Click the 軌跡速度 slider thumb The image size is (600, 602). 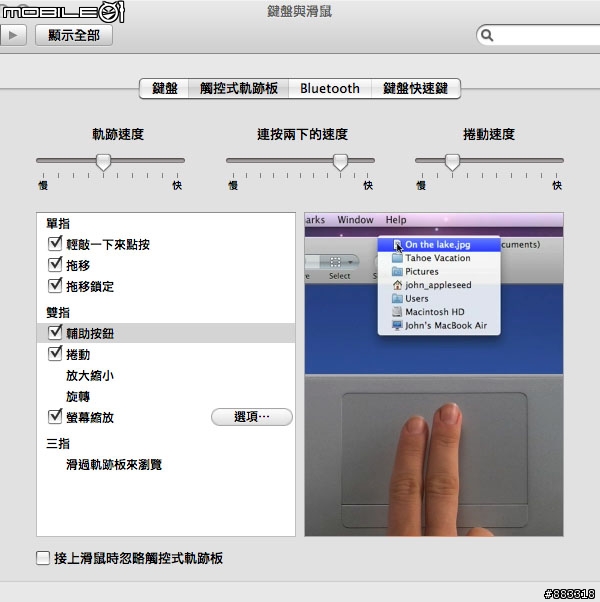click(x=103, y=162)
